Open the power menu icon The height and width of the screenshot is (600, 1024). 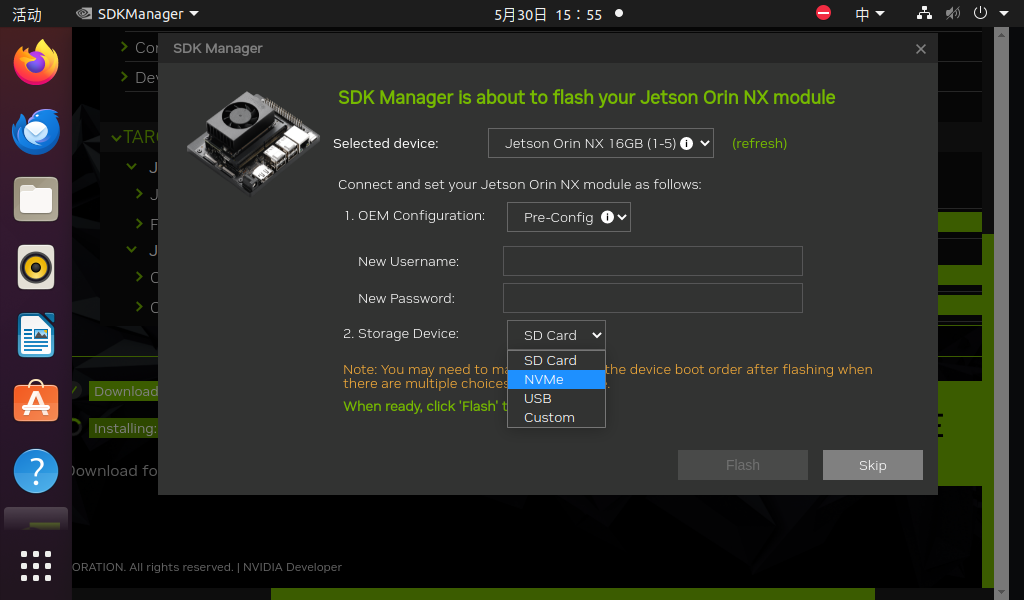[980, 13]
